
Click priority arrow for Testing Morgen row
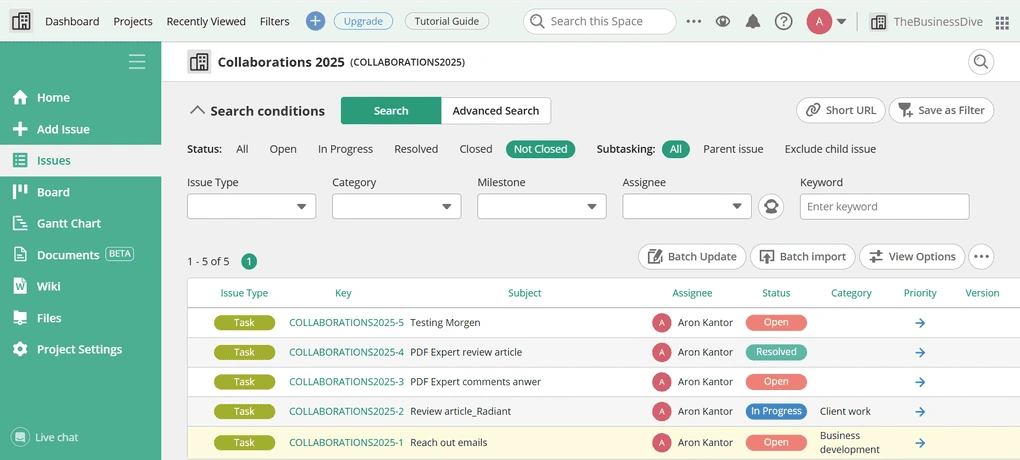(920, 323)
